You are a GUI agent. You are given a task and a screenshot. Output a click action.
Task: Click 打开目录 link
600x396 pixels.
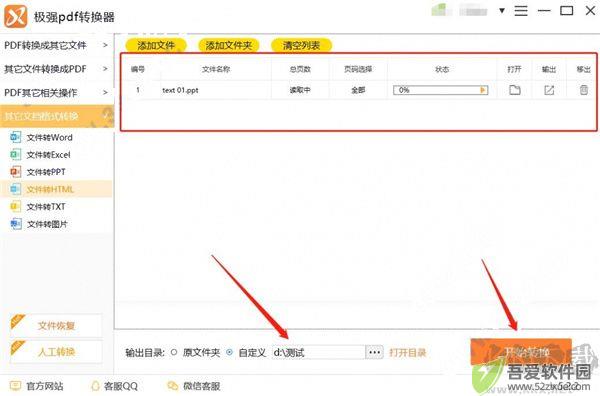pyautogui.click(x=408, y=352)
